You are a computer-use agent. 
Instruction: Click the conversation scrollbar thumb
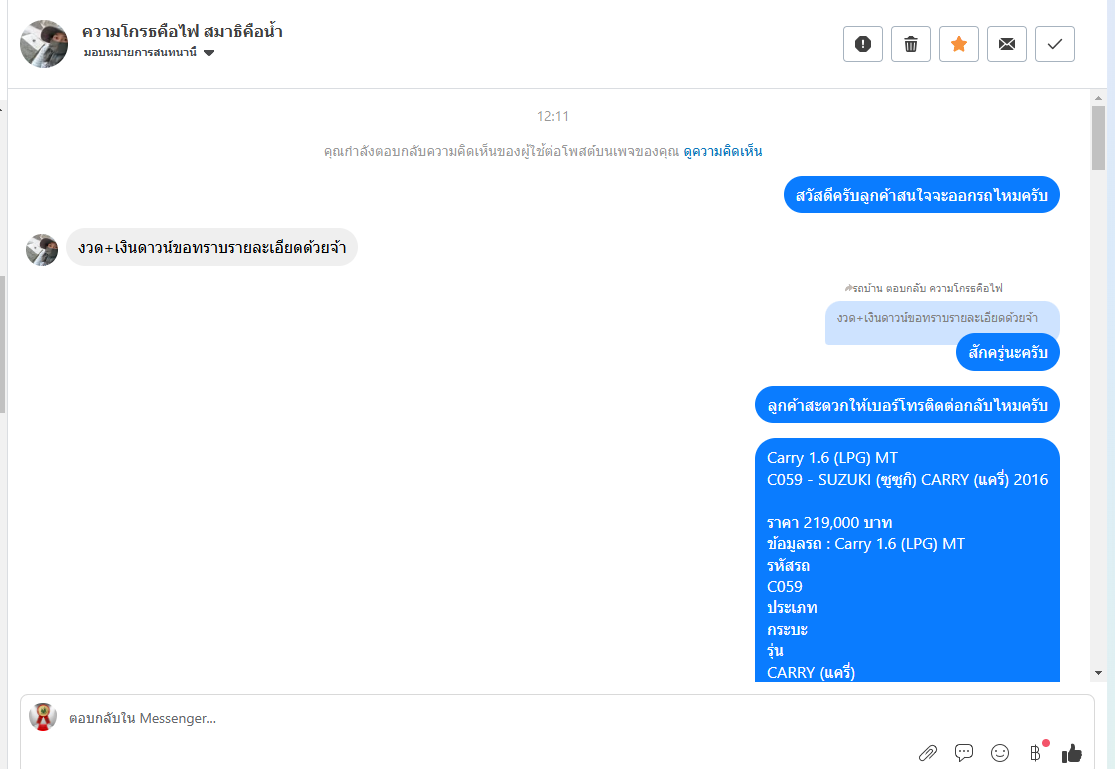pos(1099,138)
